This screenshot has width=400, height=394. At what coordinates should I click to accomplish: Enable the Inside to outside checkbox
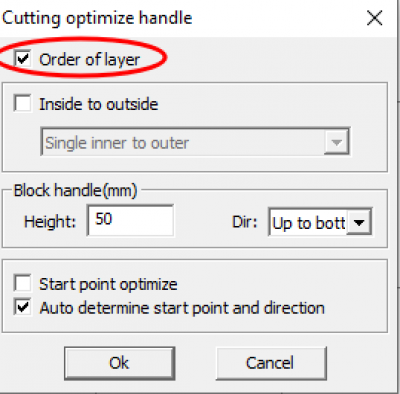23,103
